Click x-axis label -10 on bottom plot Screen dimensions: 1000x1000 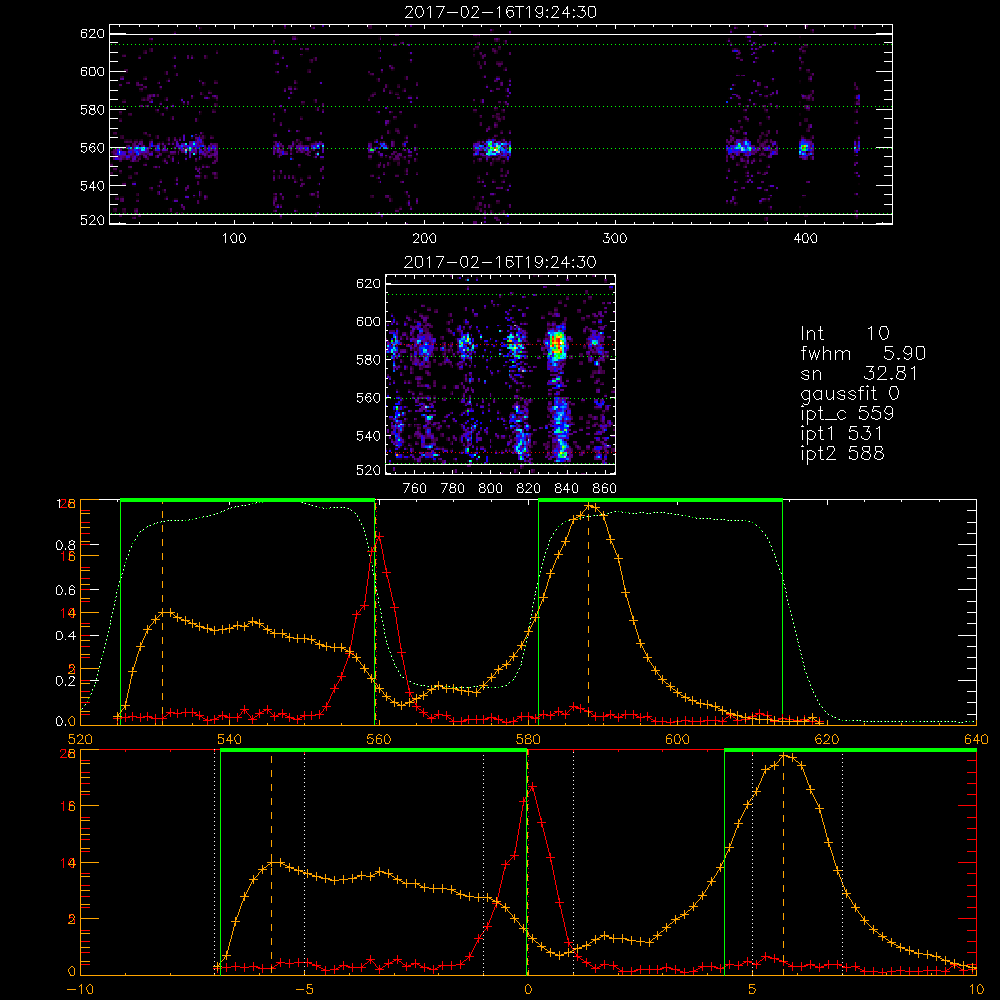tap(80, 989)
